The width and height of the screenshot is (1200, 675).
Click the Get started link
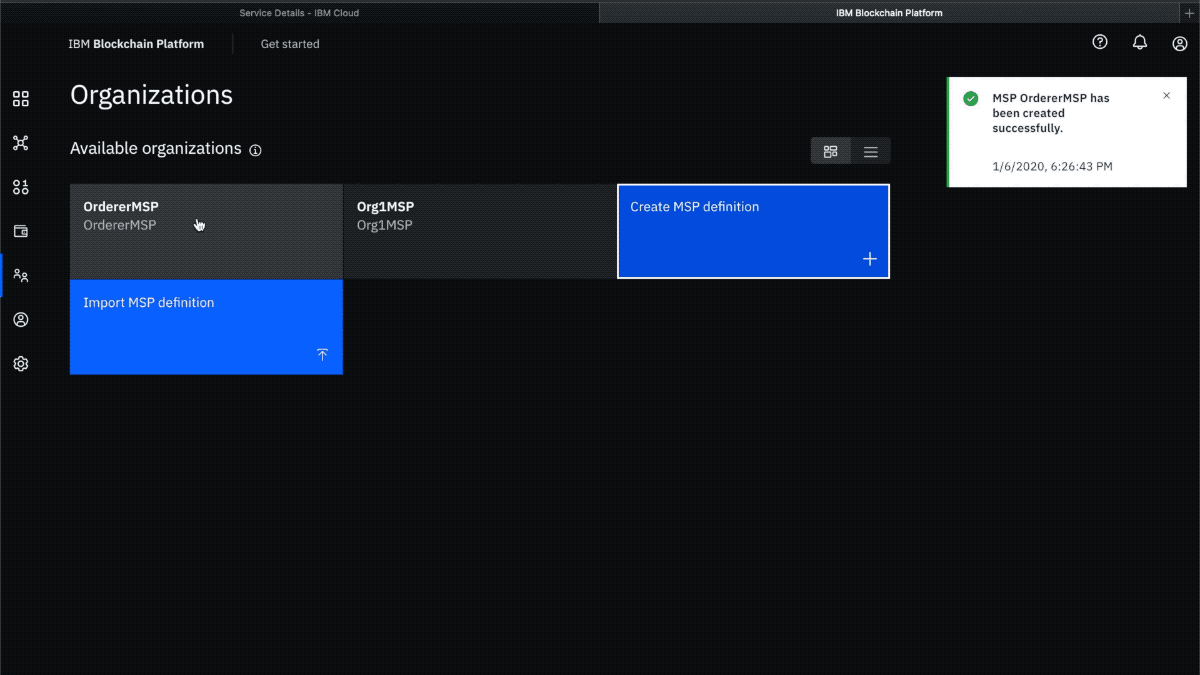290,44
